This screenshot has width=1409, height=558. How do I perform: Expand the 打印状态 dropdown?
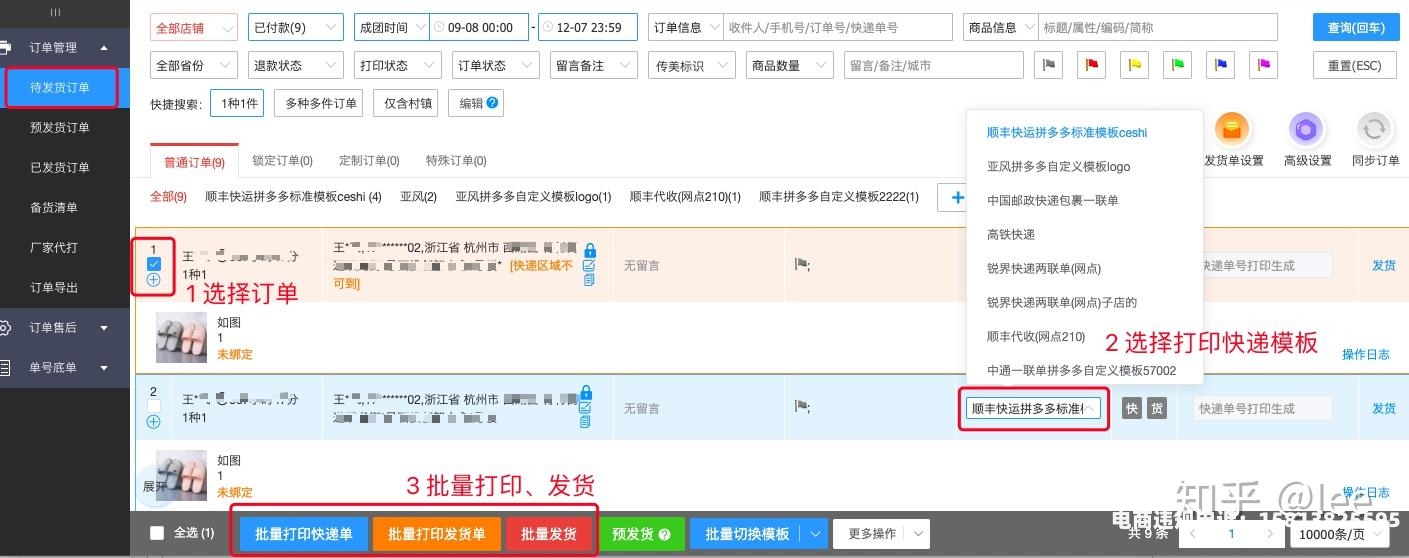[x=398, y=66]
